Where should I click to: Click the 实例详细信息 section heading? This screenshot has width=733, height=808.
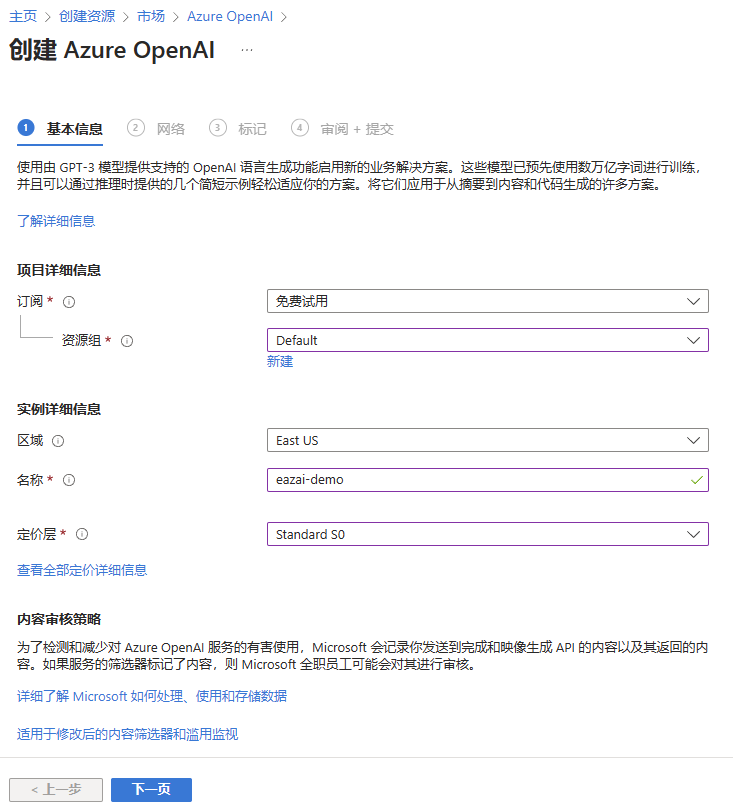pos(59,410)
